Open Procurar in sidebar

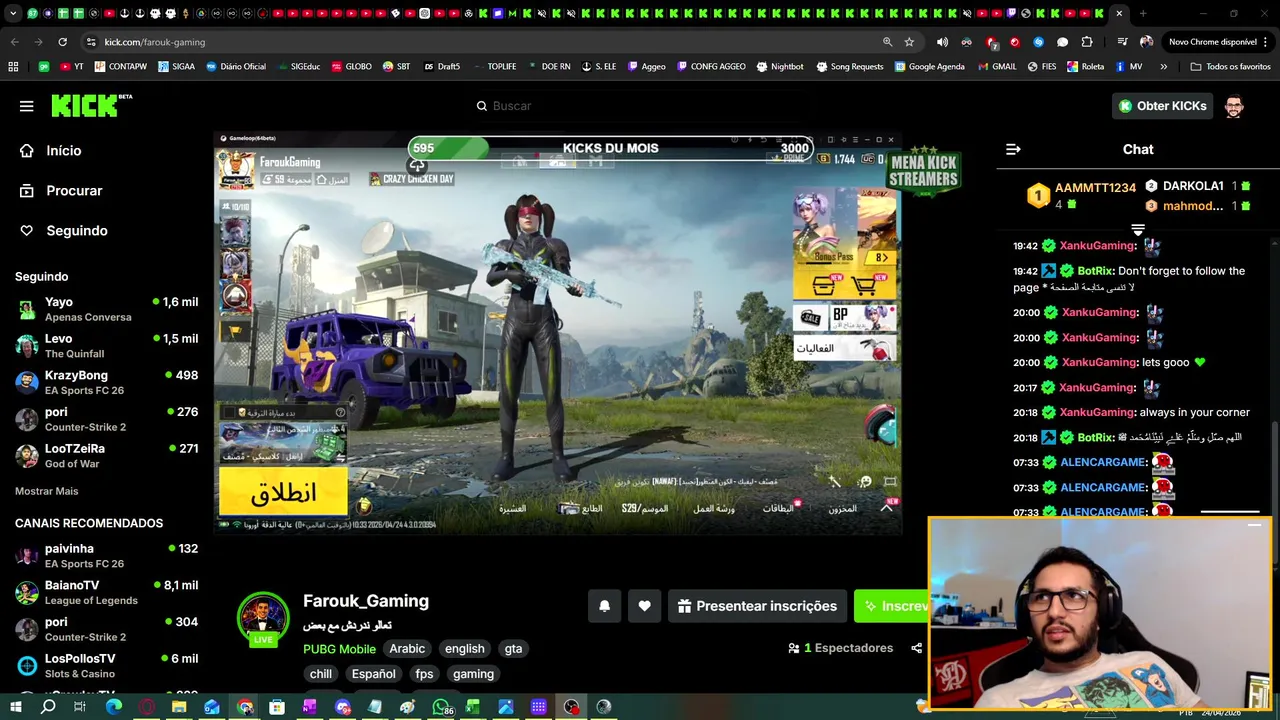click(74, 190)
